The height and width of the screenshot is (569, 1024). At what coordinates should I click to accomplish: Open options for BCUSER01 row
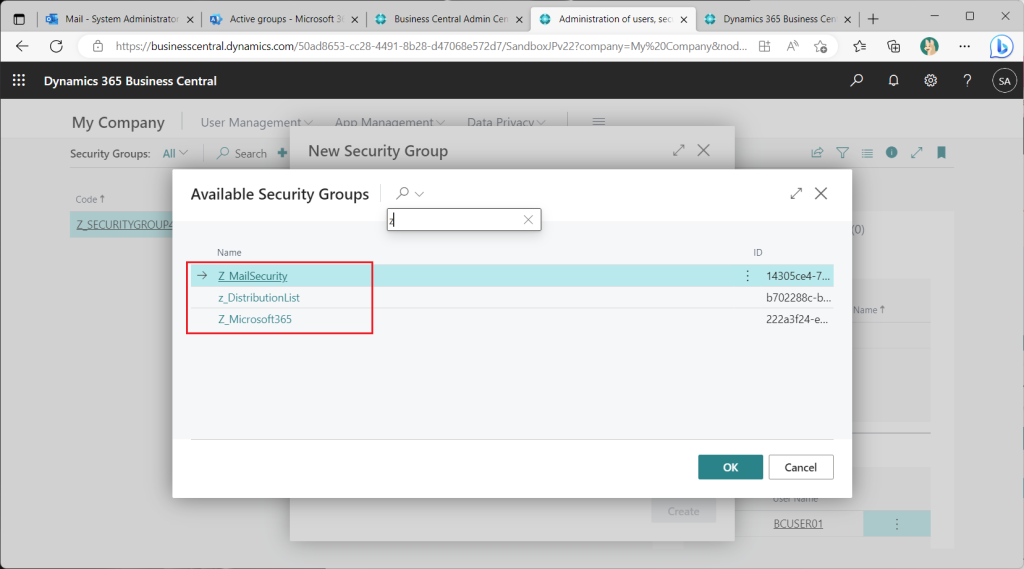(x=897, y=524)
